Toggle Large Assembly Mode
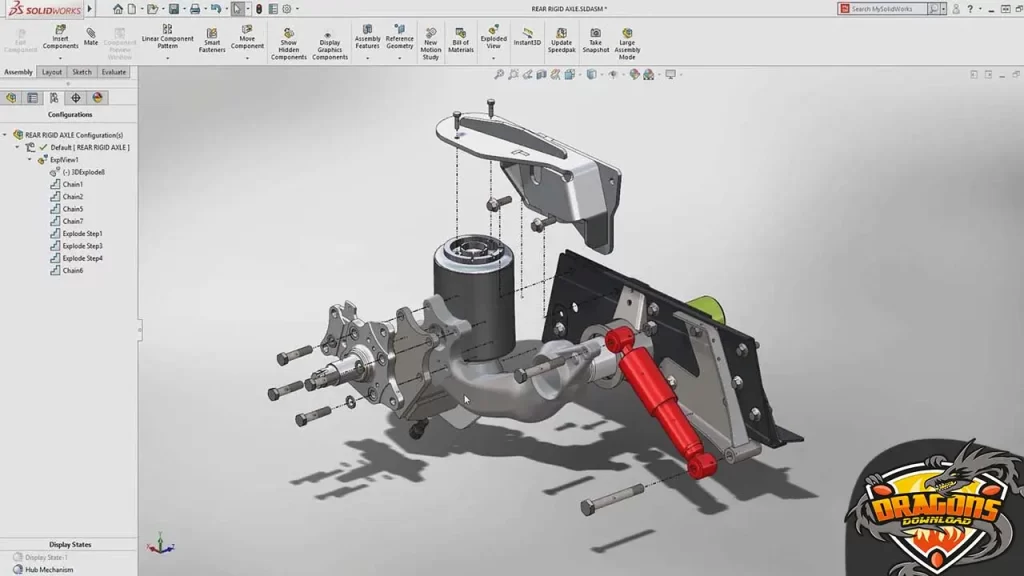Viewport: 1024px width, 576px height. coord(626,40)
